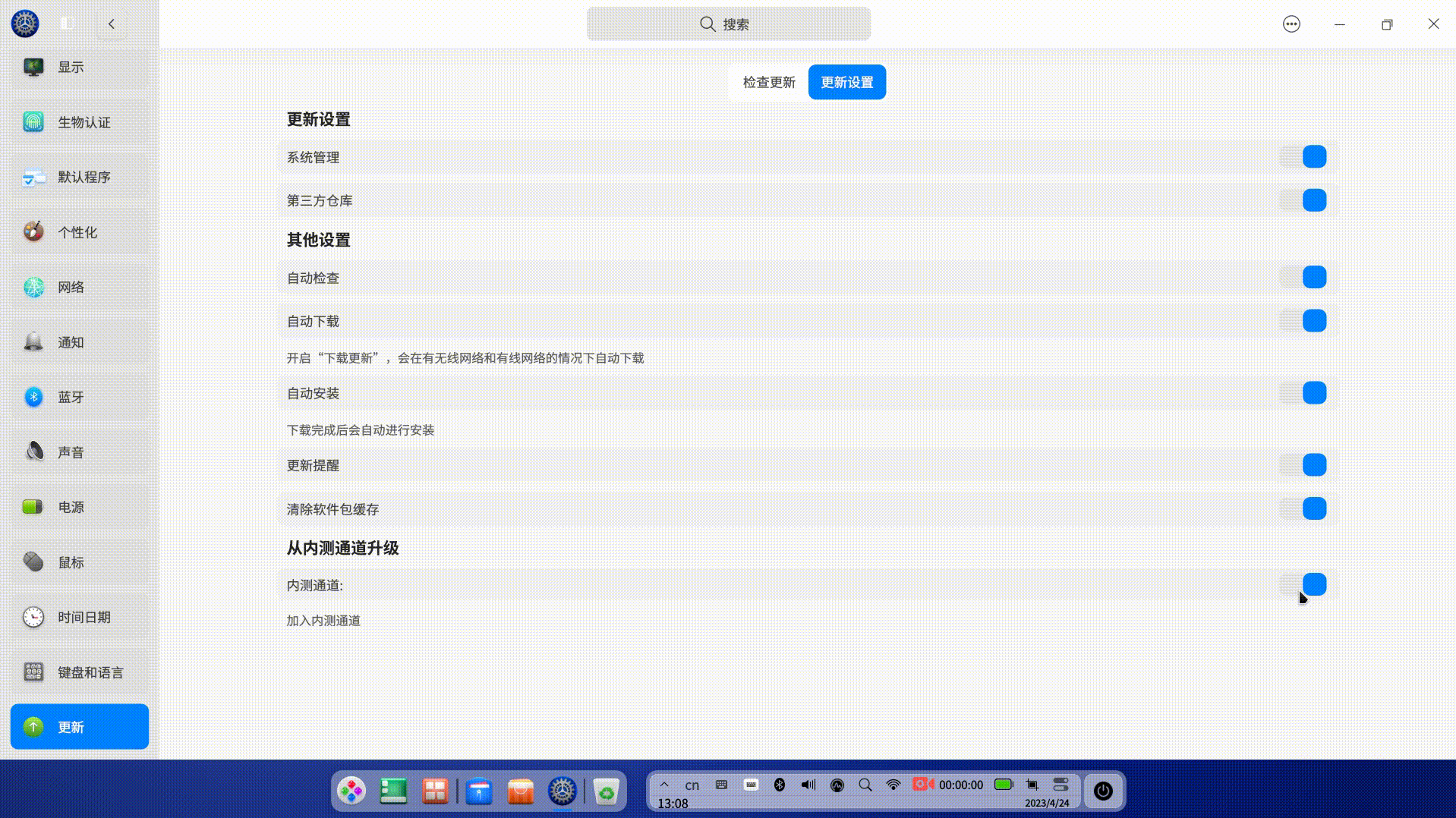Toggle the sidebar panel icon in title bar
The width and height of the screenshot is (1456, 818).
[67, 24]
